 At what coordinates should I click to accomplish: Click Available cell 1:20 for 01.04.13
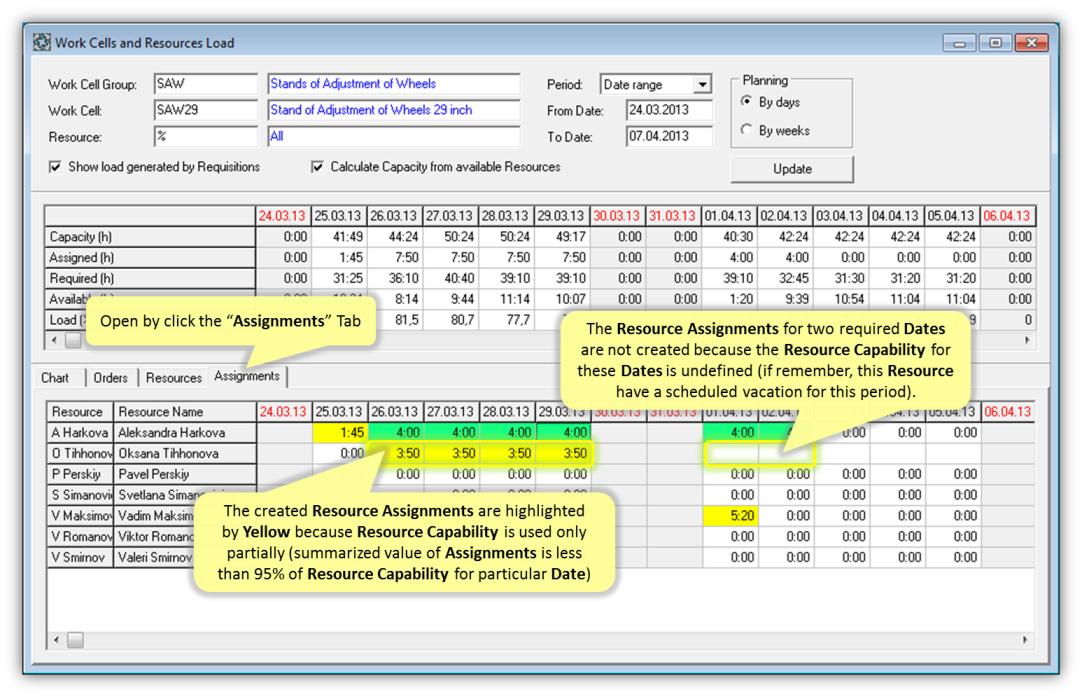[x=729, y=299]
